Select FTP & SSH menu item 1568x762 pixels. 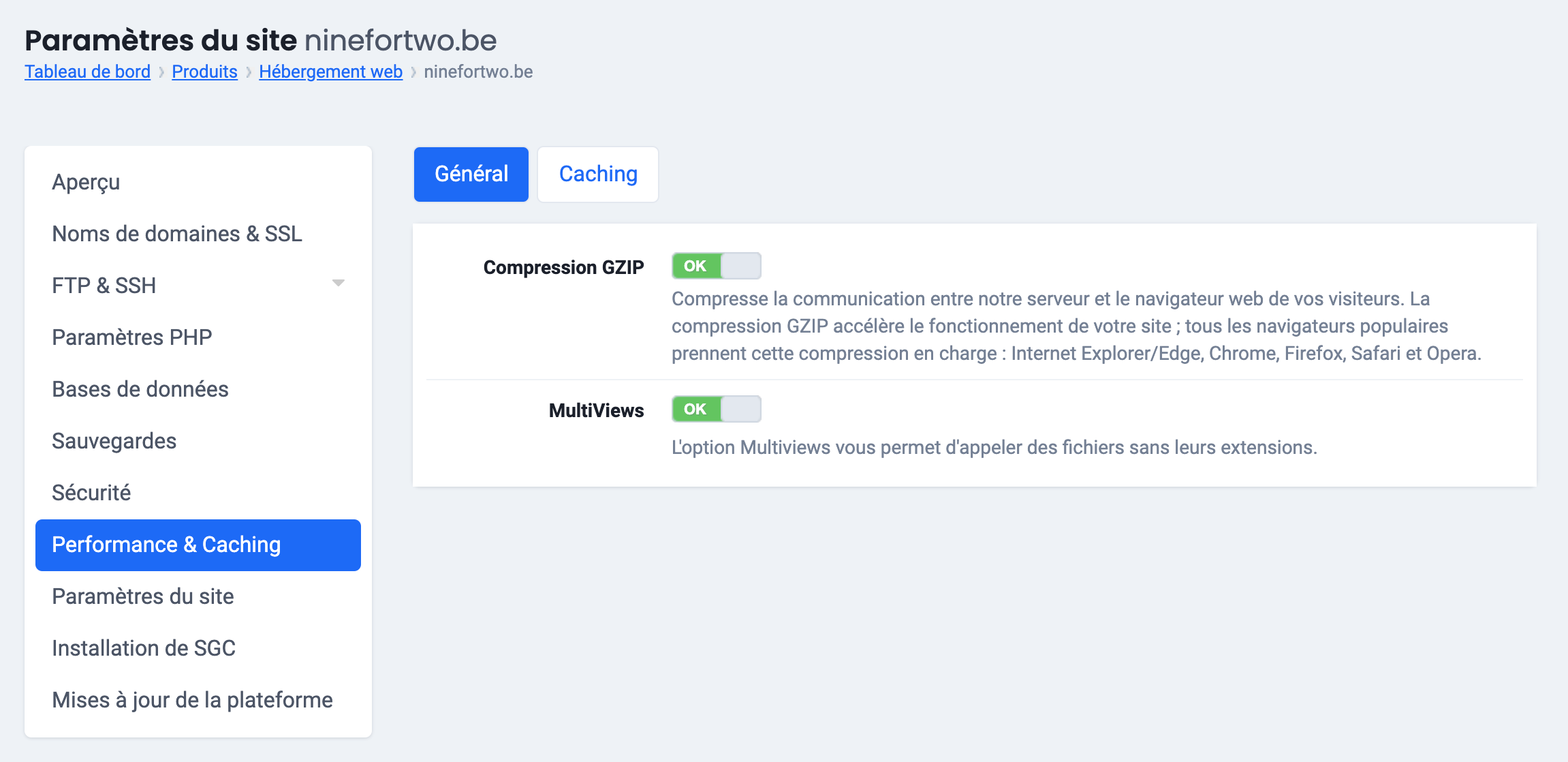104,286
